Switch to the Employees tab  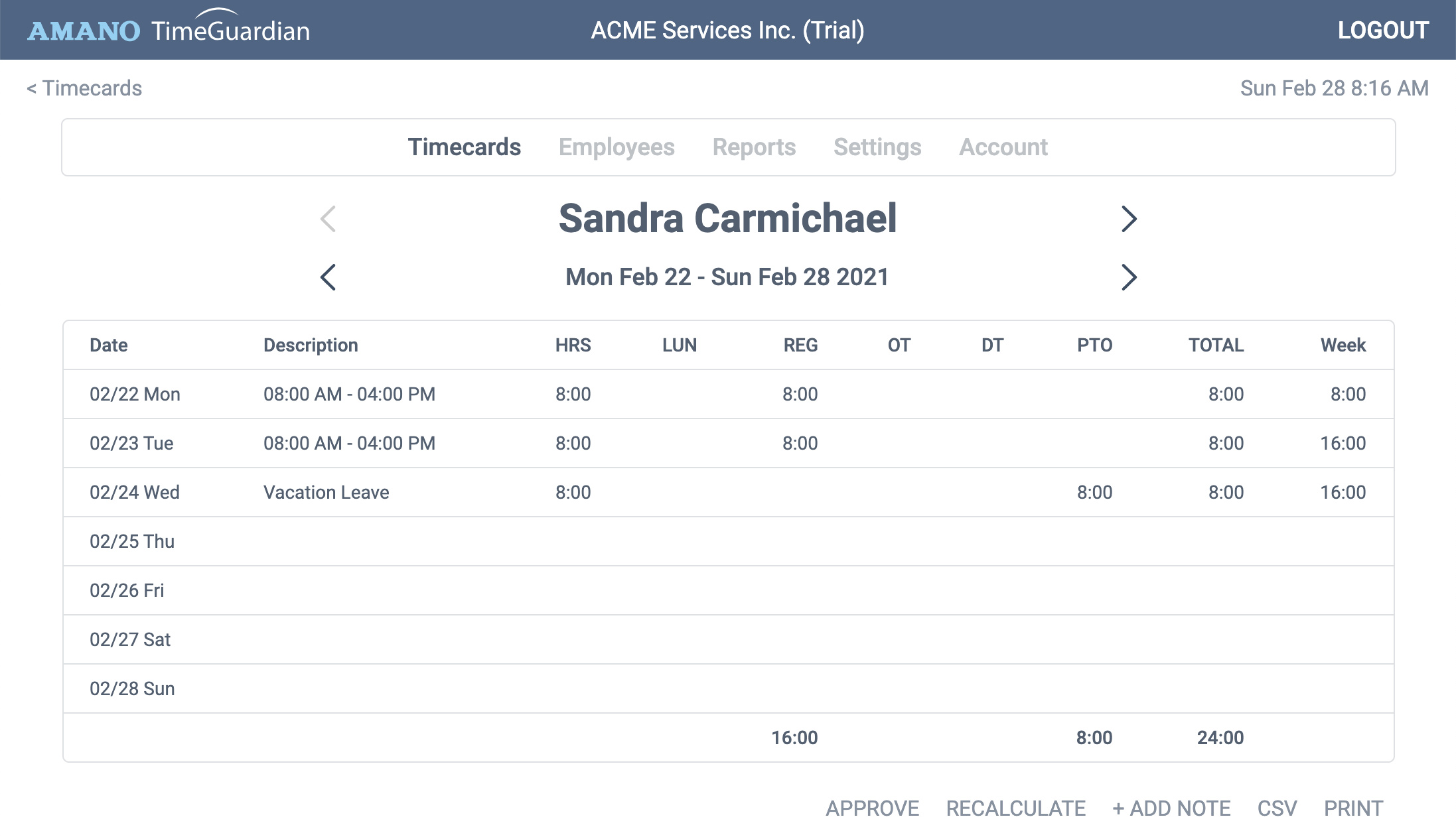(617, 147)
